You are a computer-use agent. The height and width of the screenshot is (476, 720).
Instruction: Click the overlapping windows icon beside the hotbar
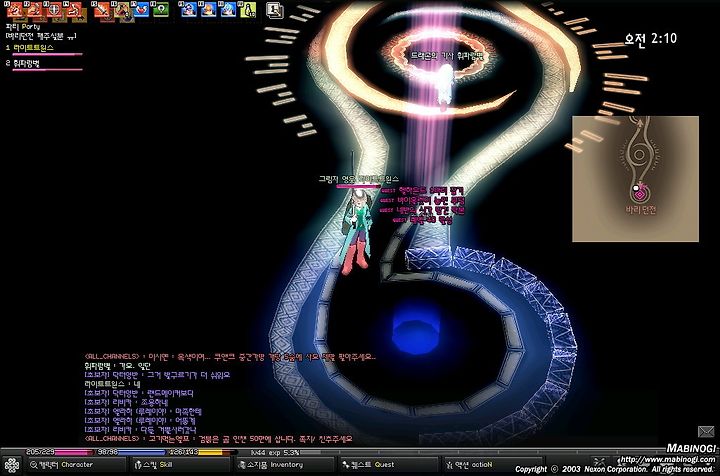coord(275,10)
